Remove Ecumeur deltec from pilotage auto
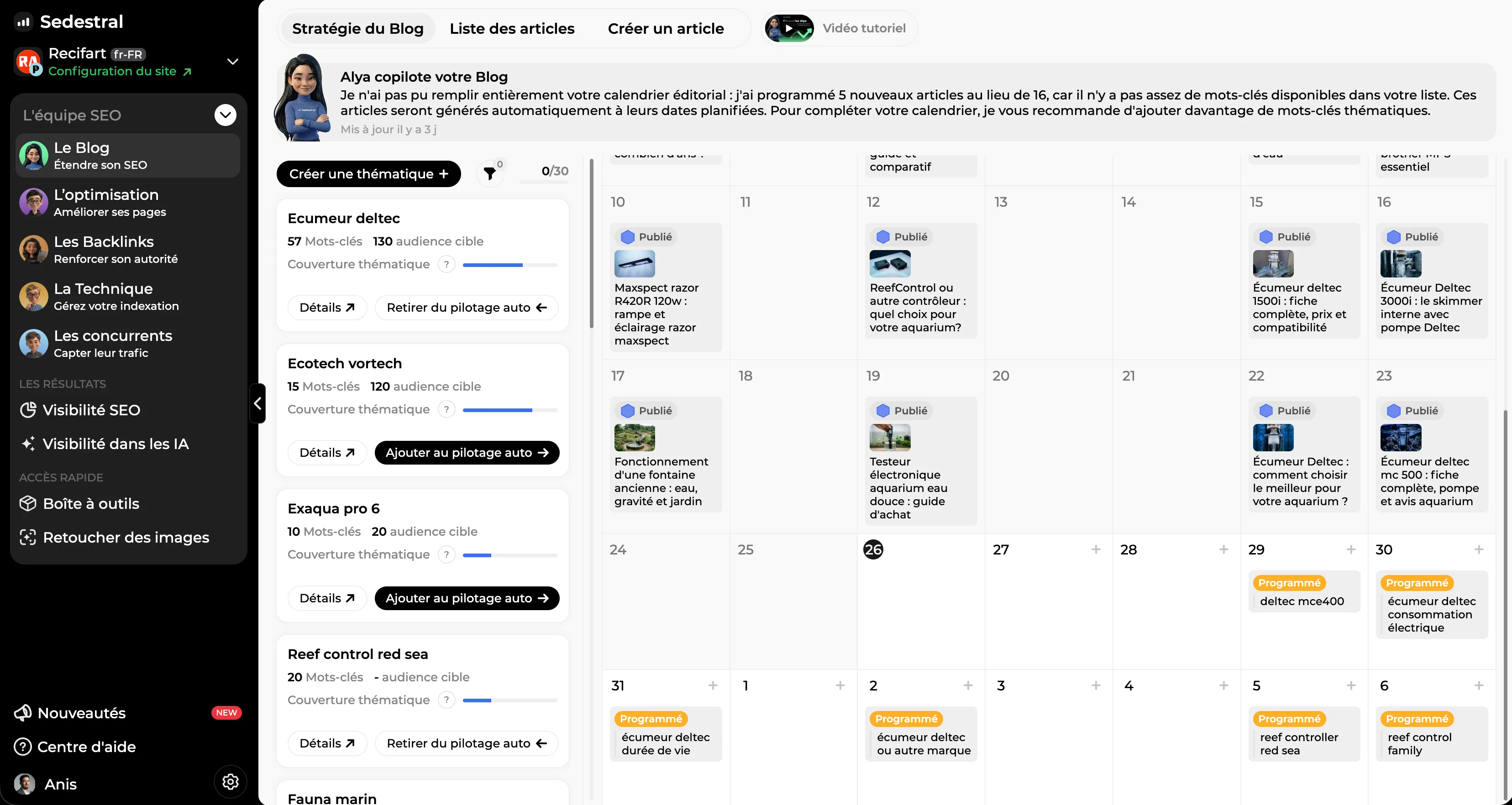The image size is (1512, 805). [467, 308]
